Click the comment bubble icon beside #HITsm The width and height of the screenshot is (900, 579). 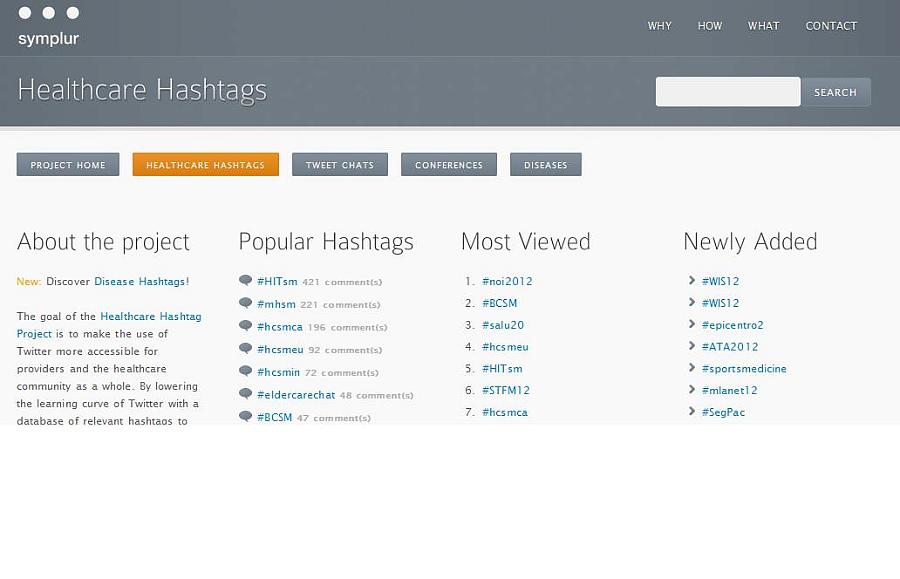(x=246, y=281)
